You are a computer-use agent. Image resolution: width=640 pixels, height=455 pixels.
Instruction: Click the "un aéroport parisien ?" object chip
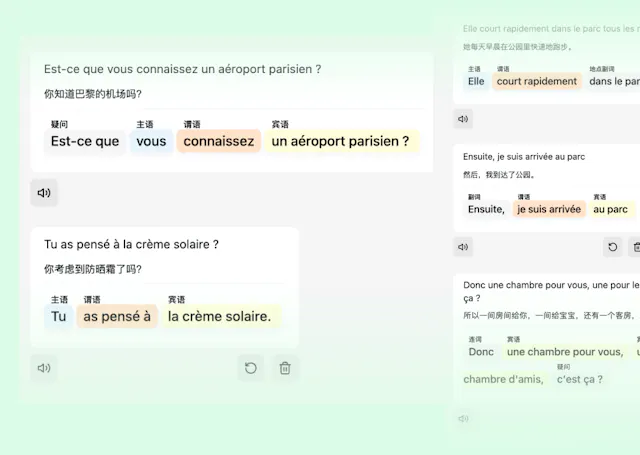coord(340,141)
